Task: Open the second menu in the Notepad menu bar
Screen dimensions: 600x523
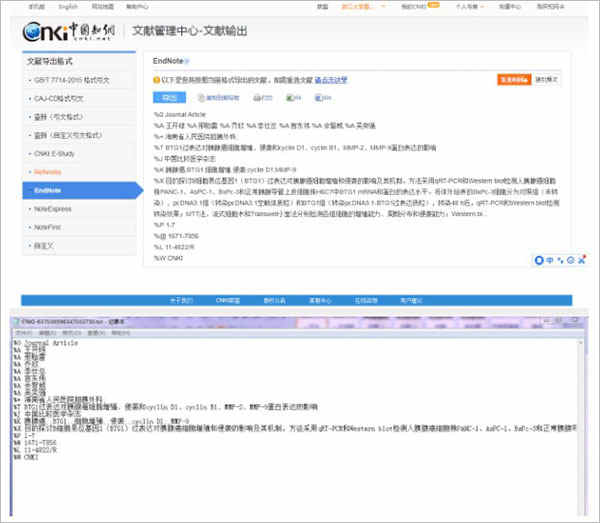Action: click(x=47, y=333)
